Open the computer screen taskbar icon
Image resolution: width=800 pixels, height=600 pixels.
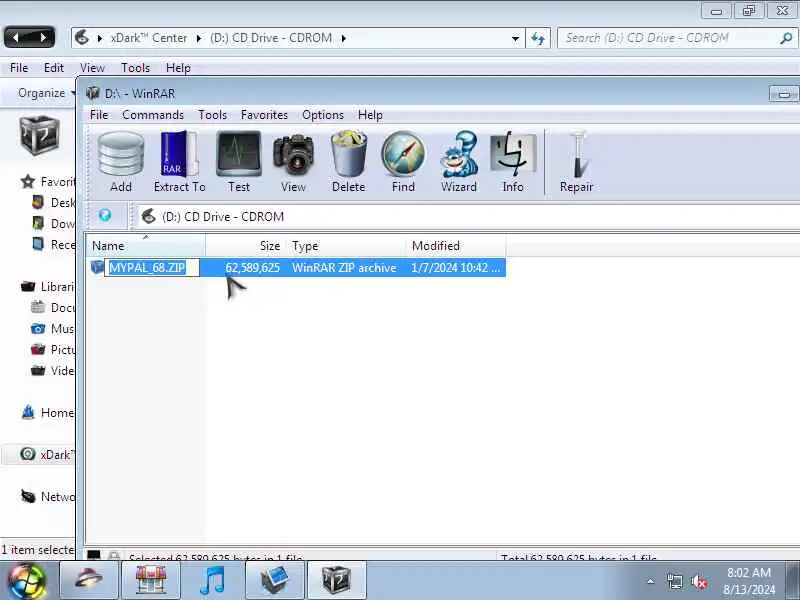pyautogui.click(x=274, y=580)
